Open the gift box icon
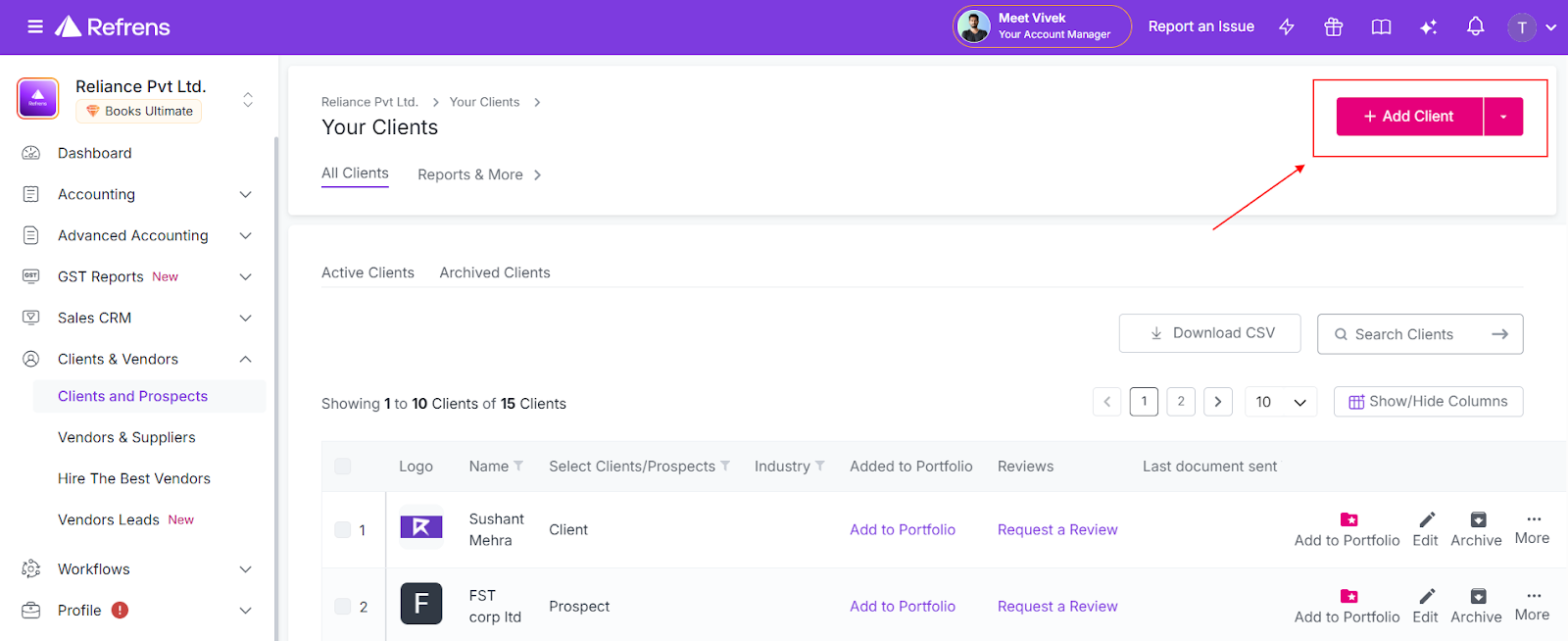Image resolution: width=1568 pixels, height=641 pixels. click(1334, 27)
